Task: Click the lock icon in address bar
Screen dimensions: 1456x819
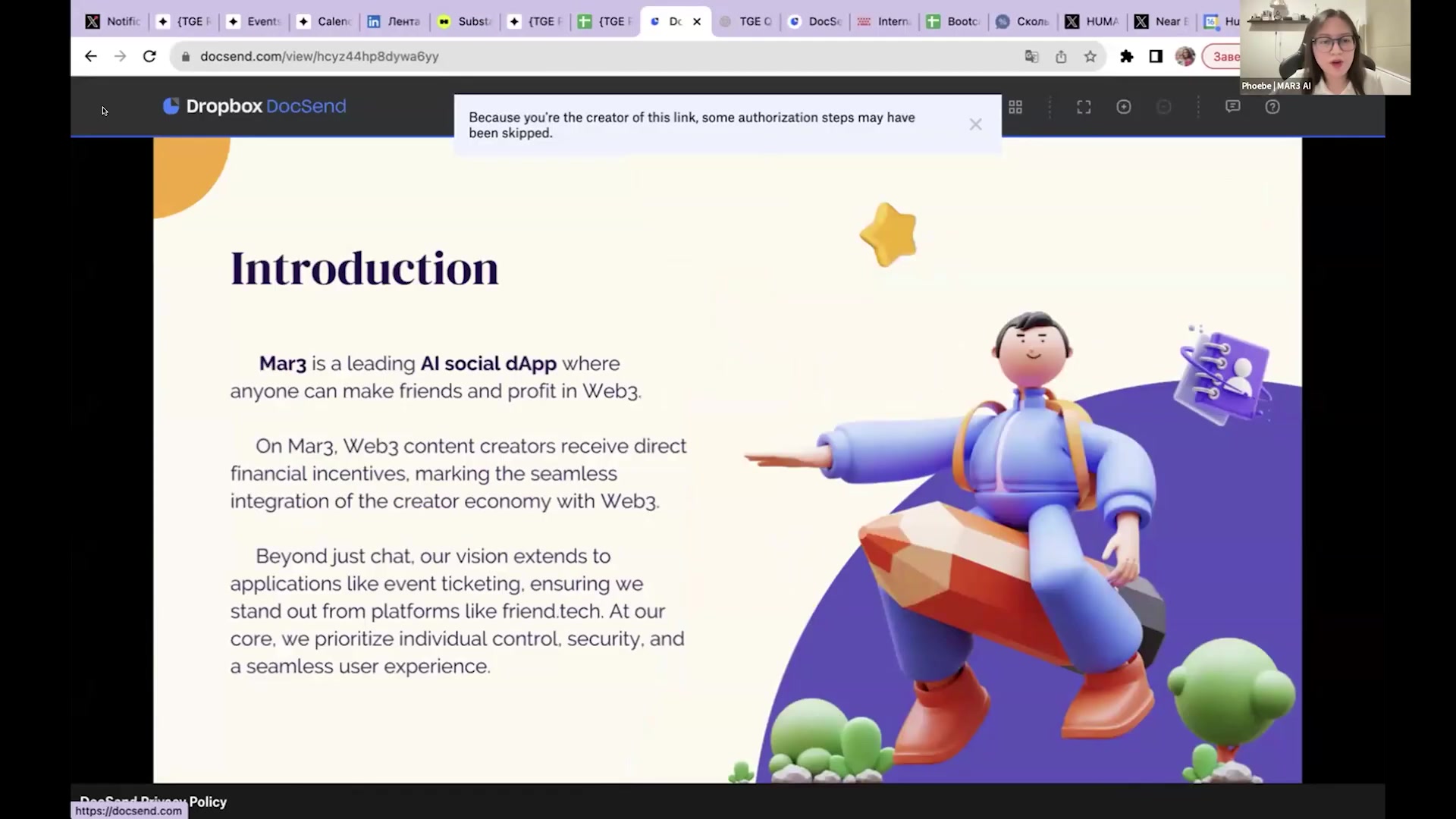Action: 186,56
